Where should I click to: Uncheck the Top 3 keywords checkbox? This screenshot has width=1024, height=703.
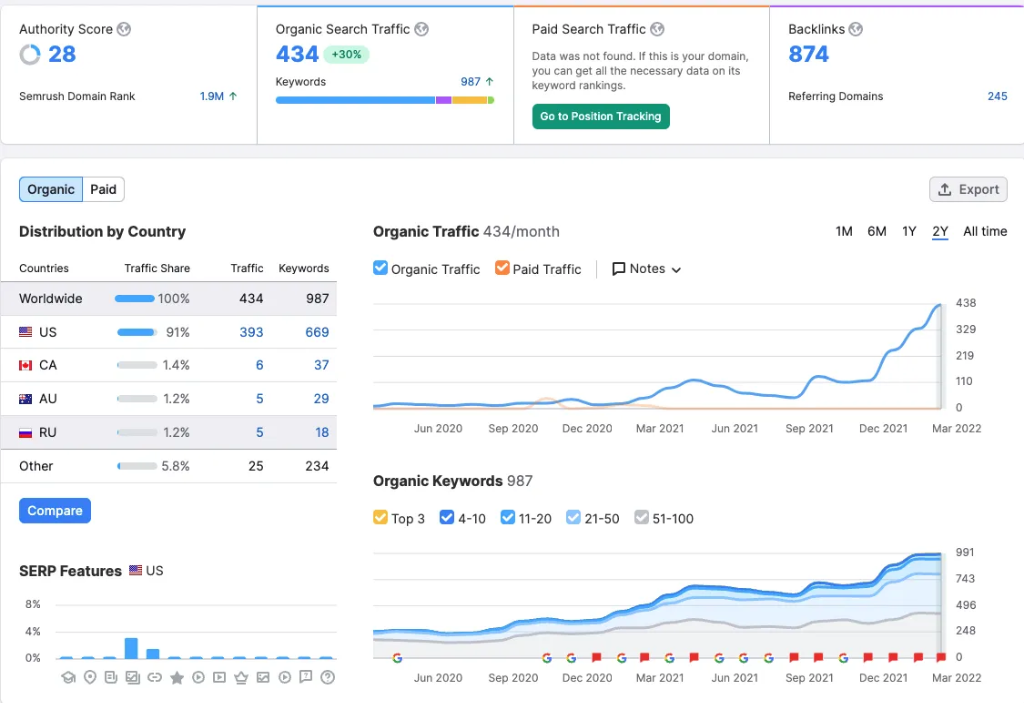click(380, 518)
